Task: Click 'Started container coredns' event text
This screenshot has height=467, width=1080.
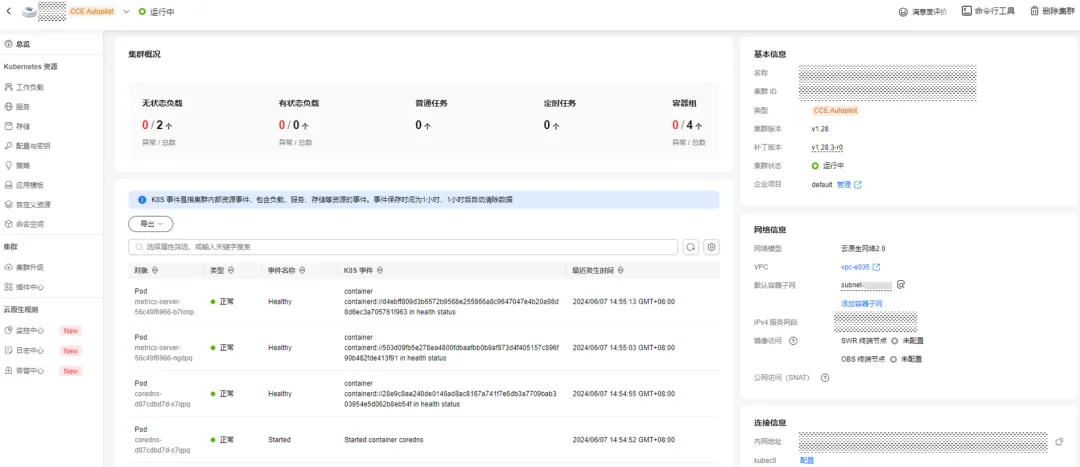Action: [x=383, y=439]
